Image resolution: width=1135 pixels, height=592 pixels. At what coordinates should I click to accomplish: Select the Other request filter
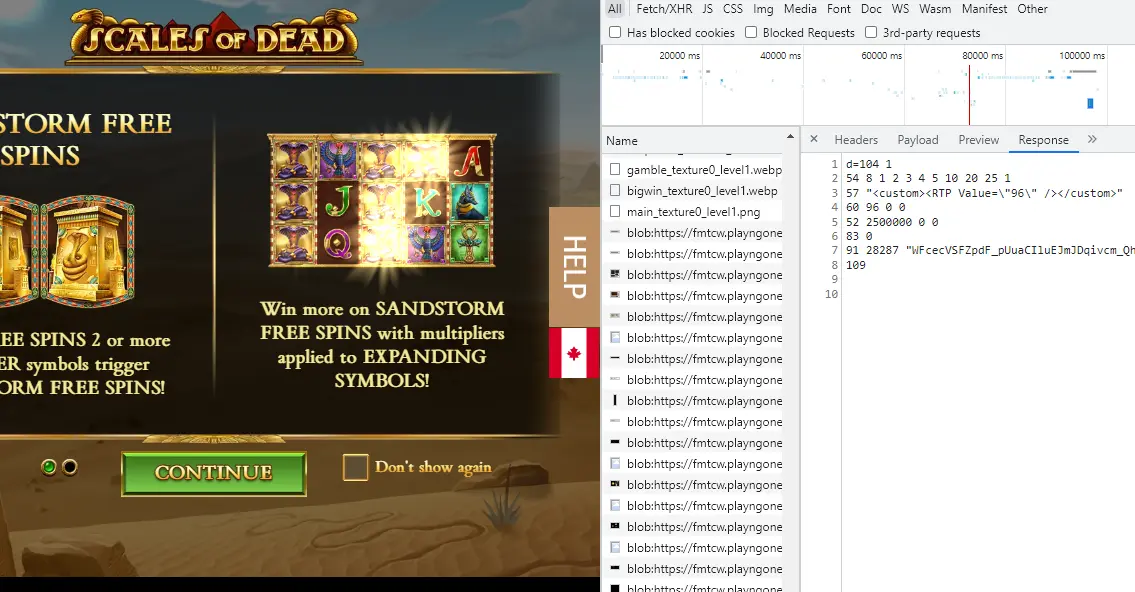1032,9
